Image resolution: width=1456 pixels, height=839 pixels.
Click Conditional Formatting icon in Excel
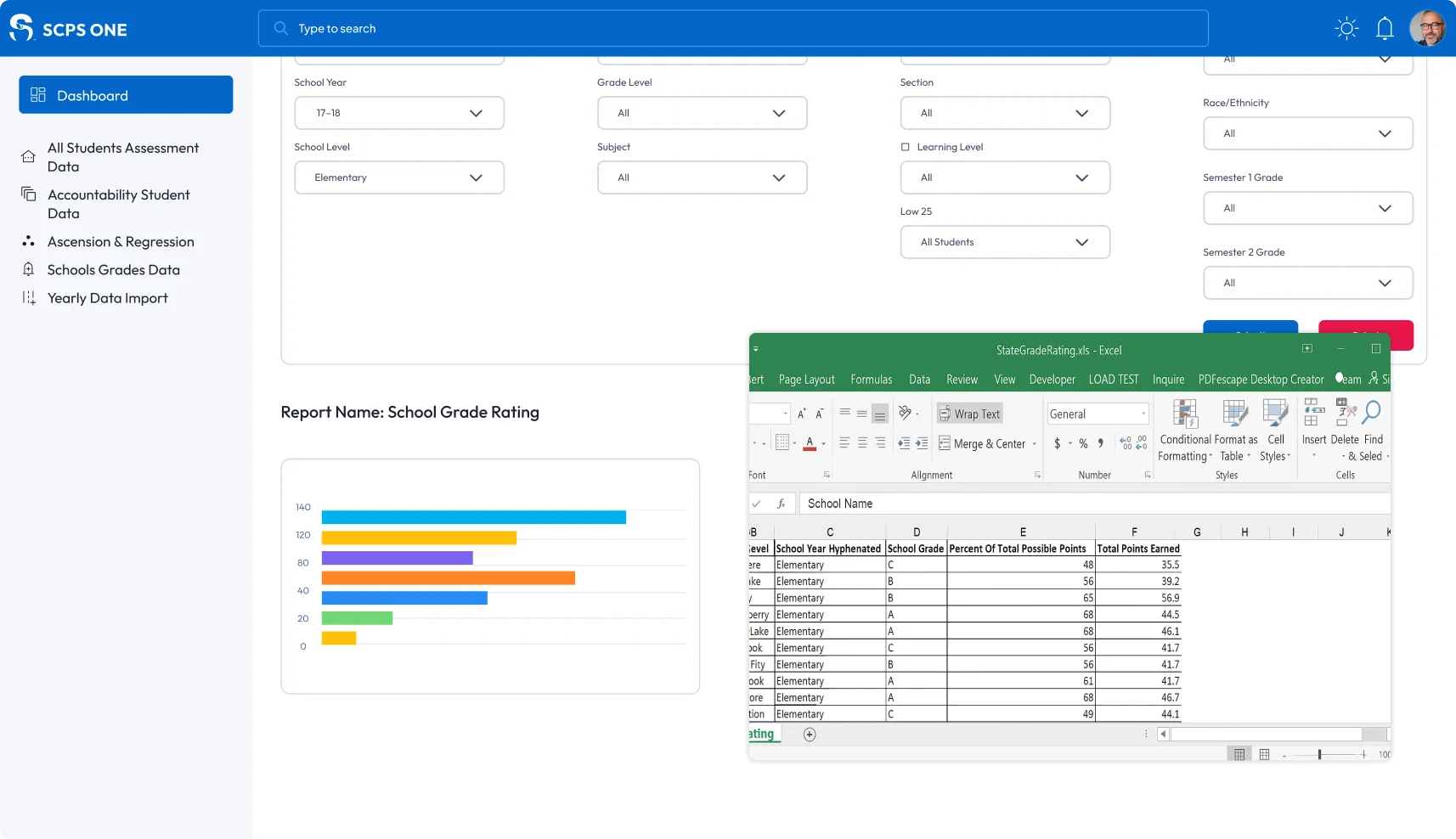(1184, 414)
